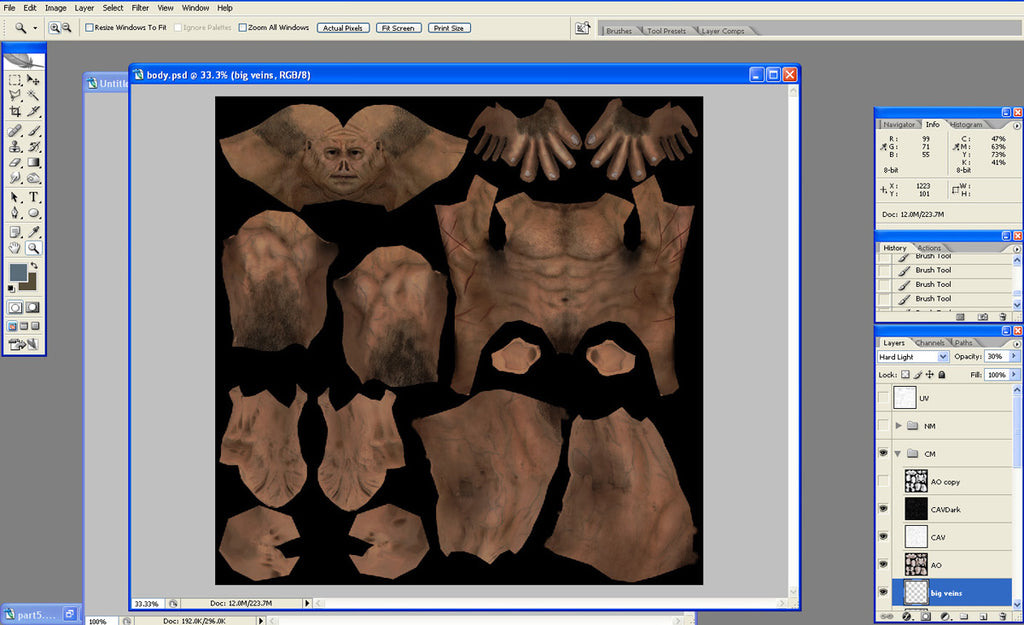The height and width of the screenshot is (625, 1024).
Task: Click the foreground color swatch
Action: pos(17,272)
